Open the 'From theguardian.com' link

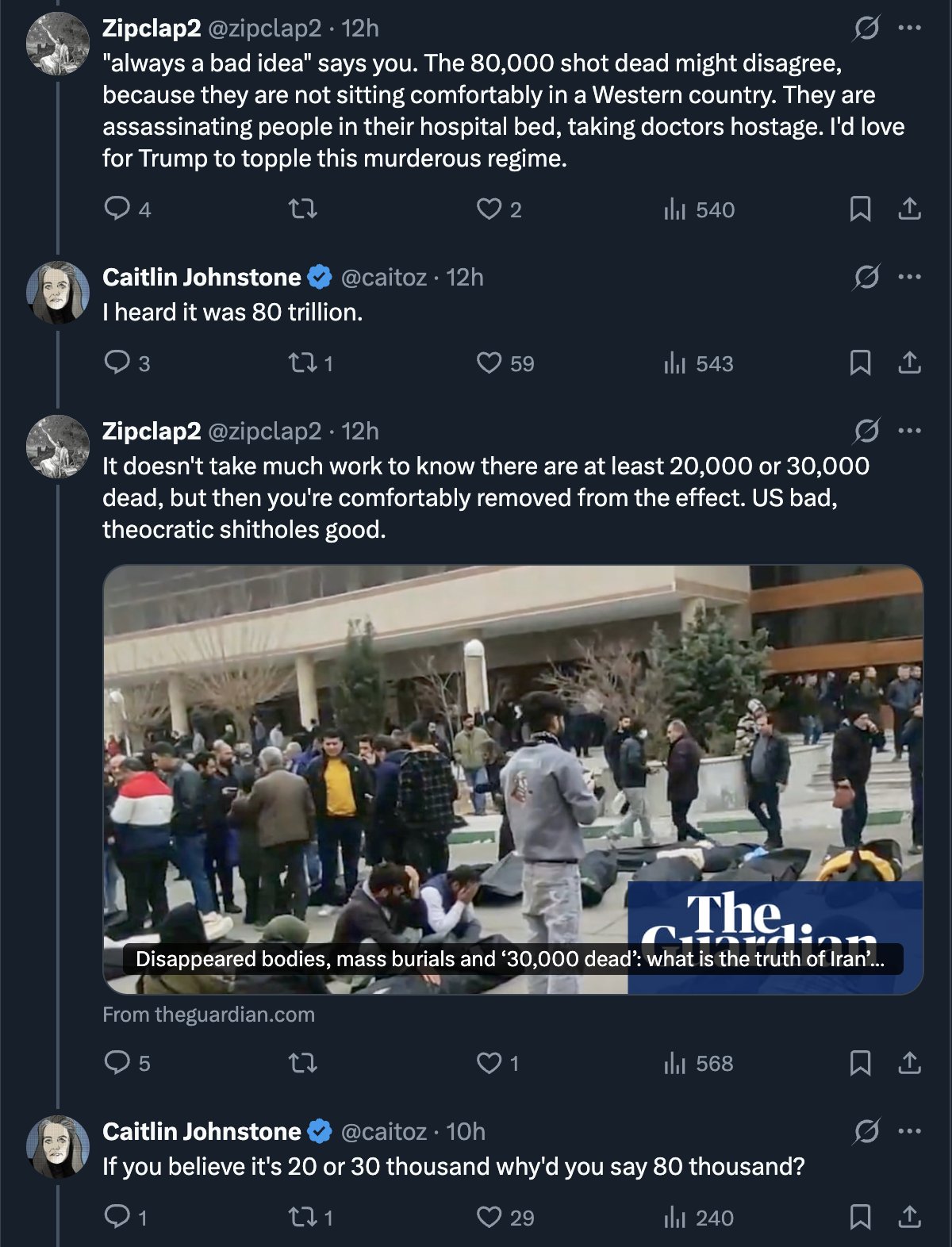(209, 1015)
